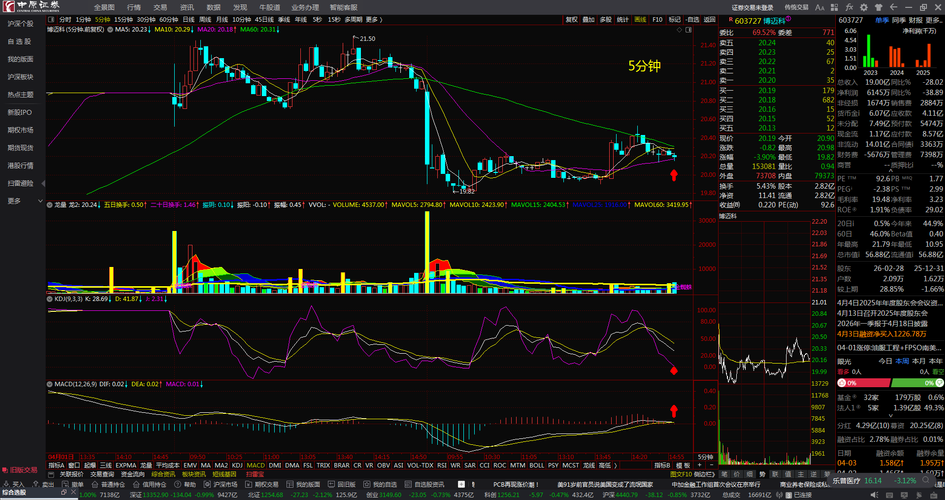Open 更多 periods dropdown after 多周期

[374, 19]
